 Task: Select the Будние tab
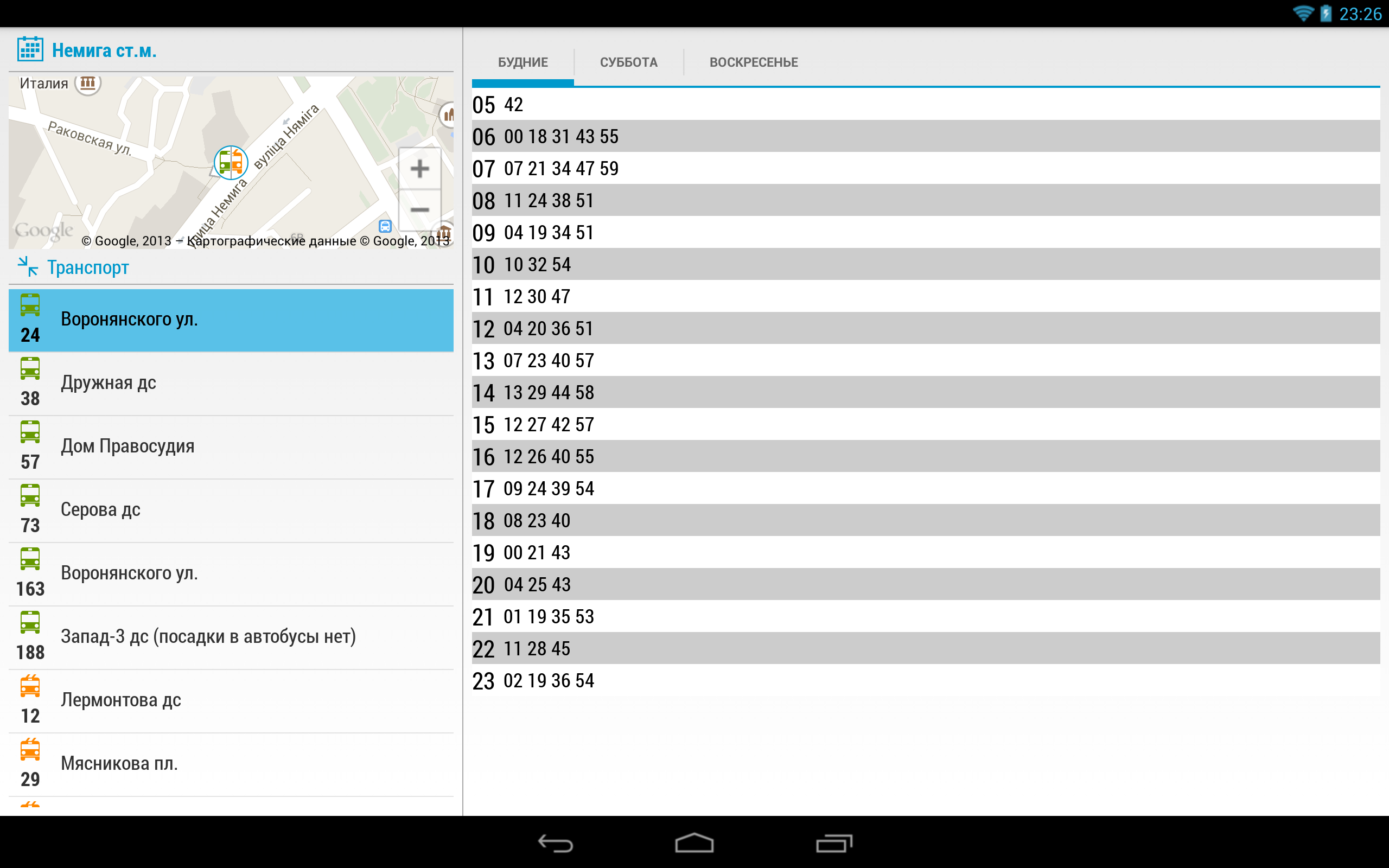pos(523,62)
